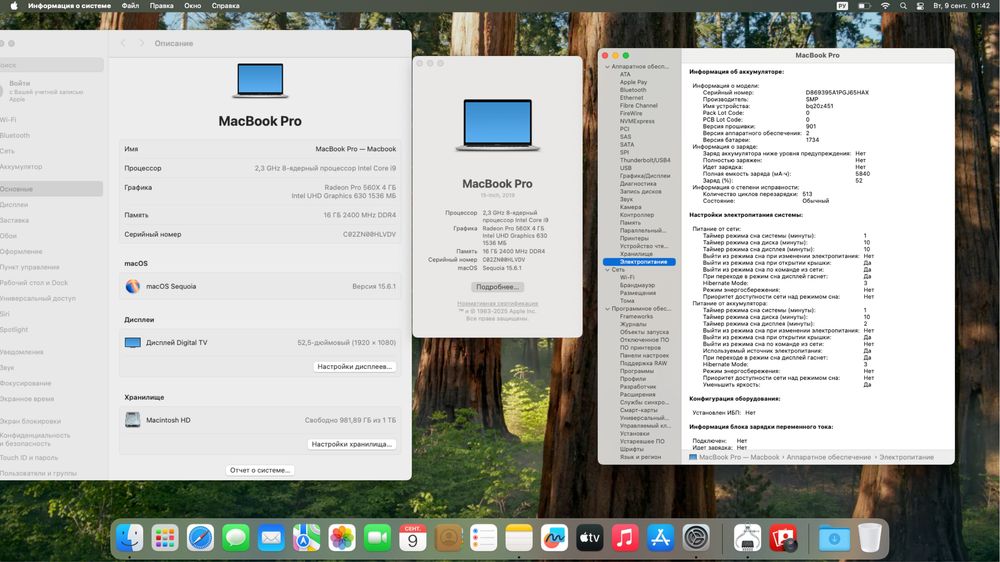This screenshot has height=562, width=1000.
Task: Click the Apple menu logo
Action: pos(14,6)
